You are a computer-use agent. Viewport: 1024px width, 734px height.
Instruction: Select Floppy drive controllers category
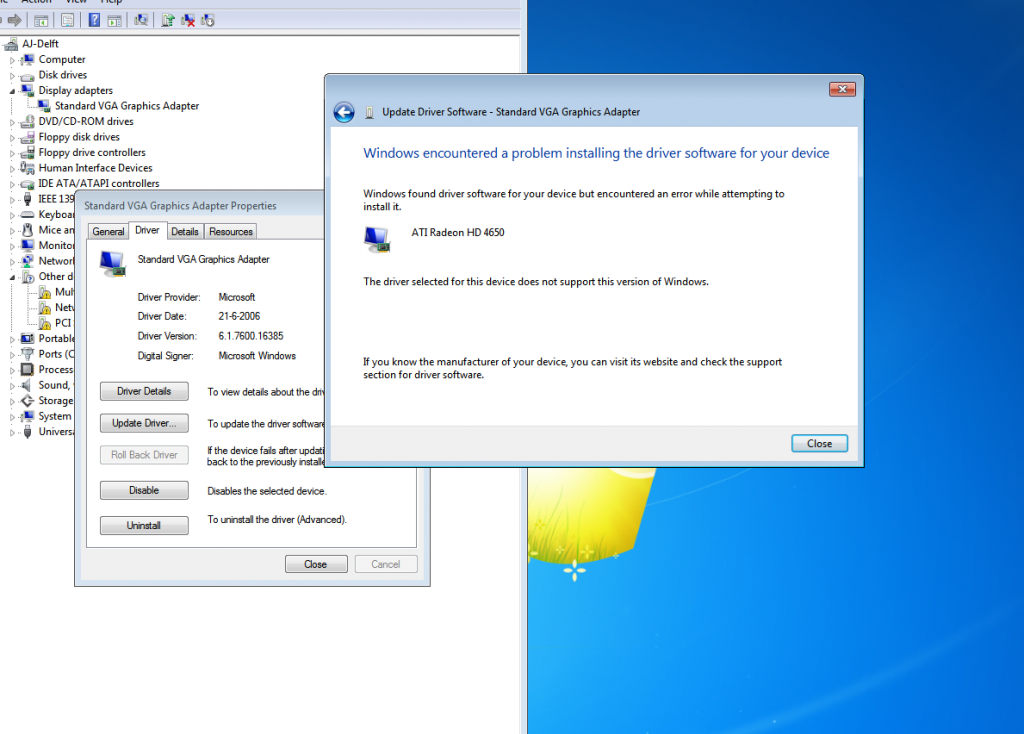pos(91,153)
